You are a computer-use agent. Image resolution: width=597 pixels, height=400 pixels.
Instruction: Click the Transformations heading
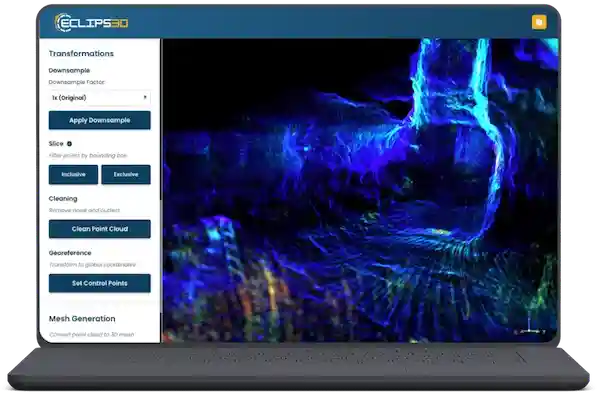81,54
